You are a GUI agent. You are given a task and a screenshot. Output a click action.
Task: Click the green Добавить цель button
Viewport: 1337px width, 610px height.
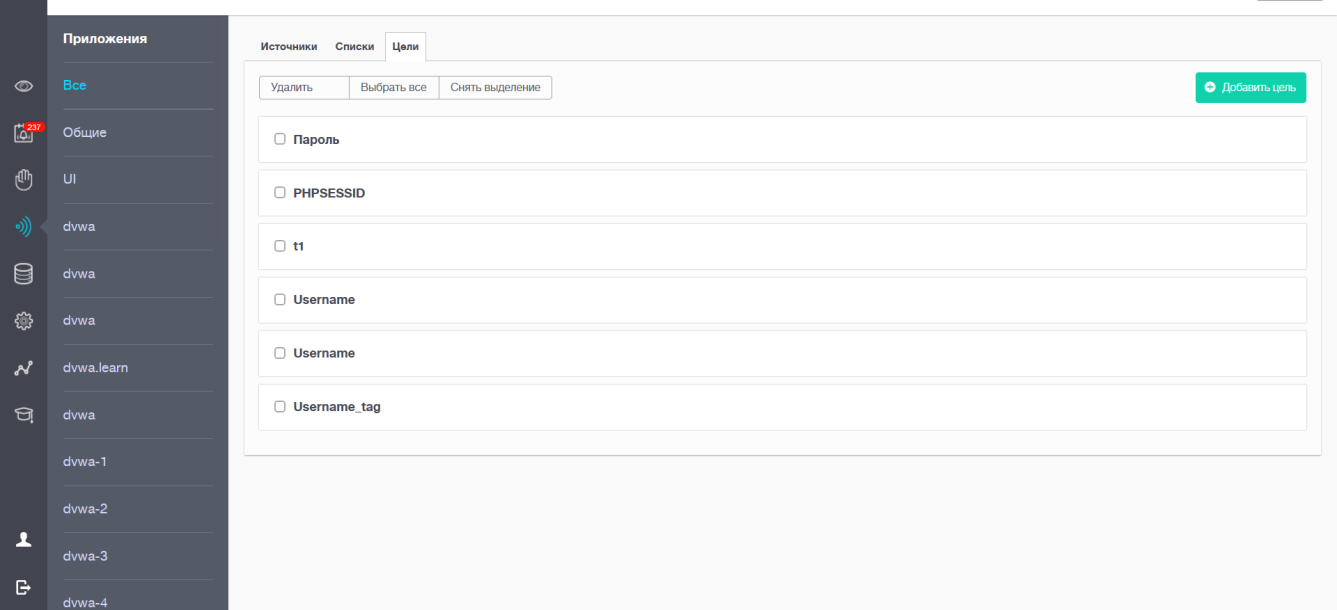pos(1250,88)
